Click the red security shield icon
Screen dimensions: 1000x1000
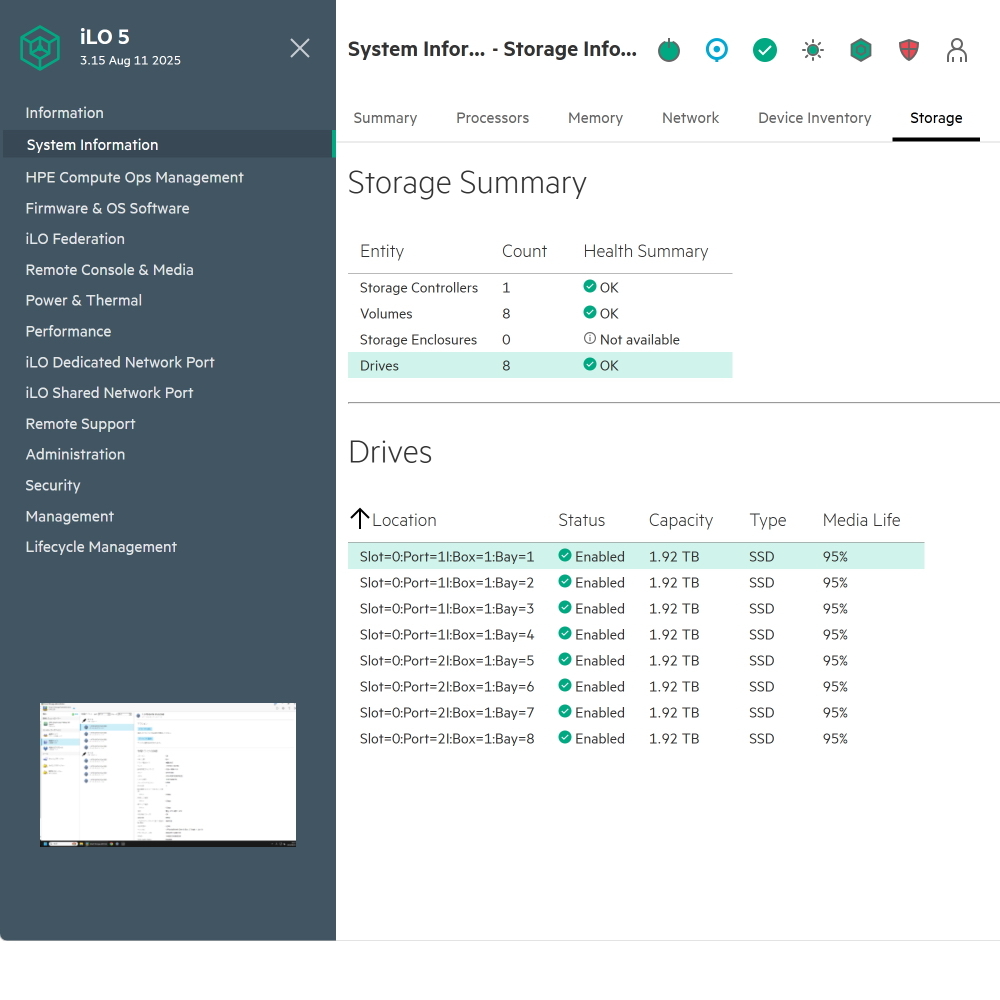pyautogui.click(x=909, y=50)
